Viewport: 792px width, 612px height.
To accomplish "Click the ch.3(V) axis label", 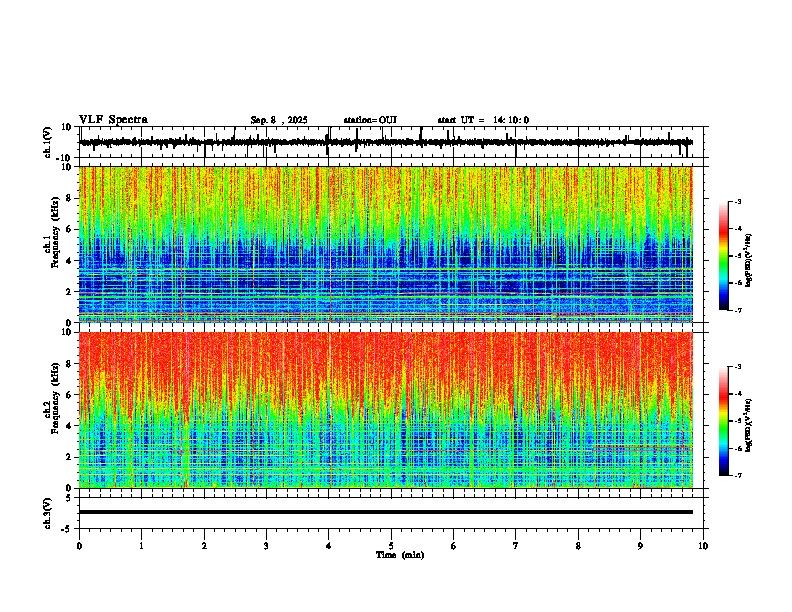I will pyautogui.click(x=48, y=513).
